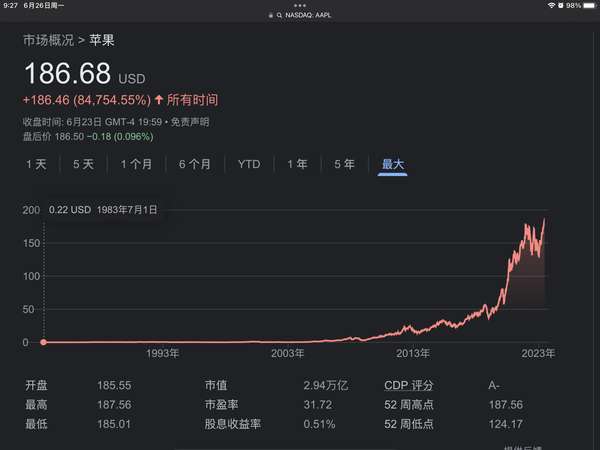This screenshot has height=450, width=600.
Task: Tap the lock icon in address bar
Action: tap(271, 15)
